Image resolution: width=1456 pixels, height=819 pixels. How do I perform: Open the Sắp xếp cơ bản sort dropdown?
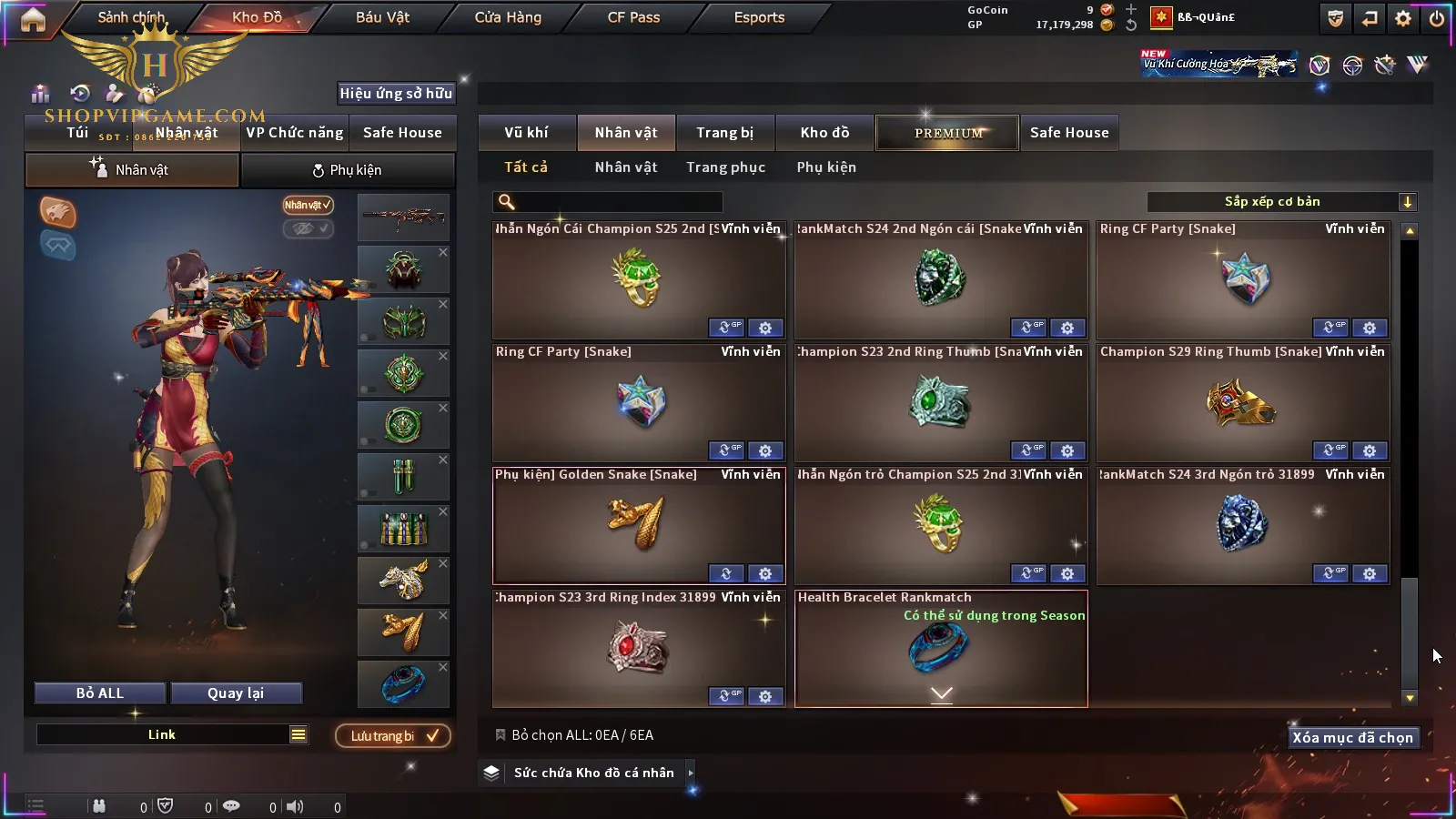(1281, 202)
